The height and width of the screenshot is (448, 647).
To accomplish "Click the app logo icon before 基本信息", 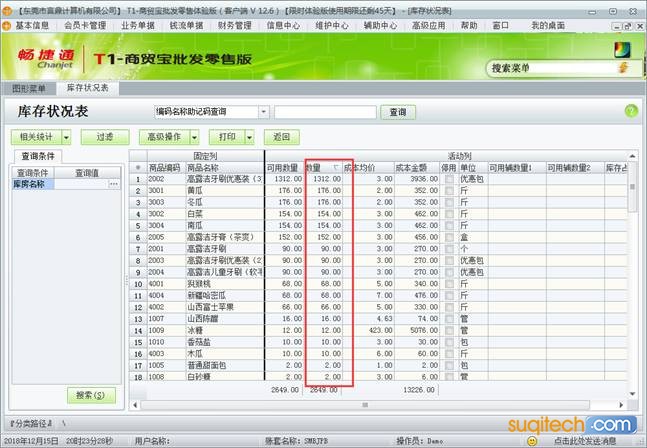I will [x=7, y=26].
